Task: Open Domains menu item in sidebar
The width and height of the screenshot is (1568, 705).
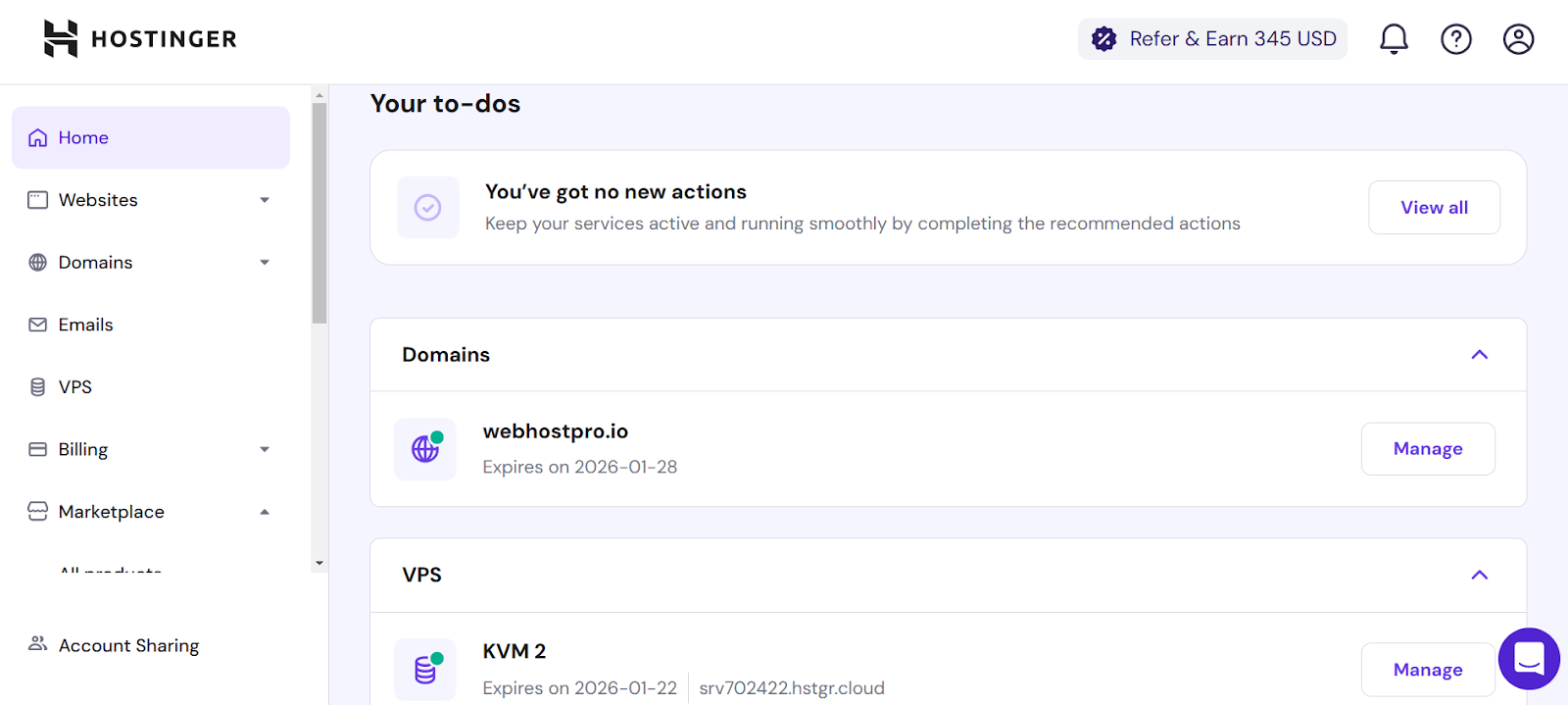Action: [x=151, y=262]
